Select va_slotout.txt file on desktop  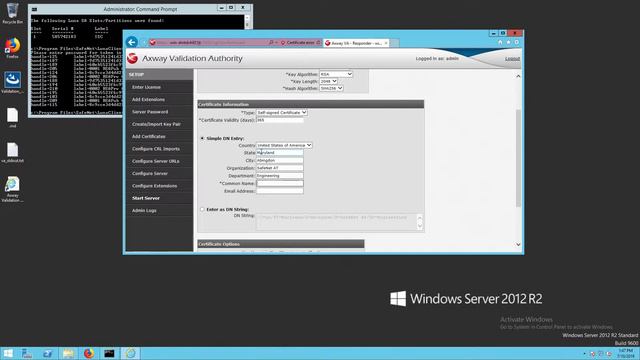point(12,153)
